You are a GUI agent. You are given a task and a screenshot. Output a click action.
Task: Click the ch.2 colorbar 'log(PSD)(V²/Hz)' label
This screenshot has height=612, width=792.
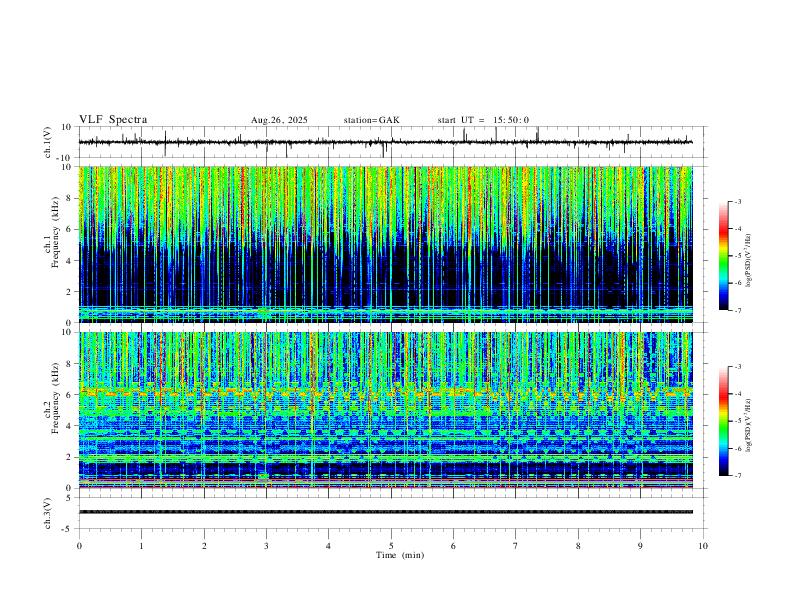[749, 425]
